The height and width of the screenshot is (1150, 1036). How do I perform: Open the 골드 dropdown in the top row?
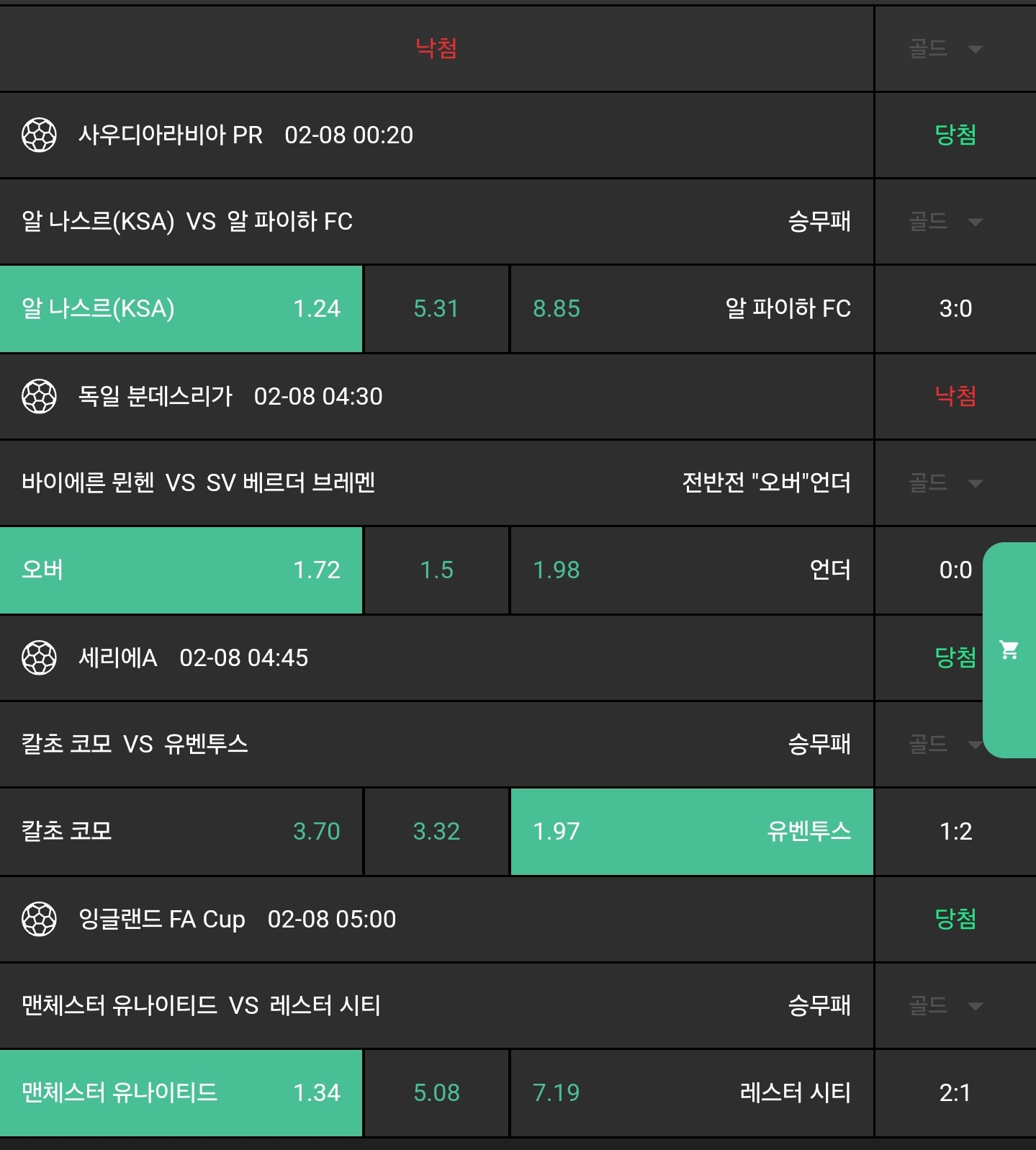point(945,49)
